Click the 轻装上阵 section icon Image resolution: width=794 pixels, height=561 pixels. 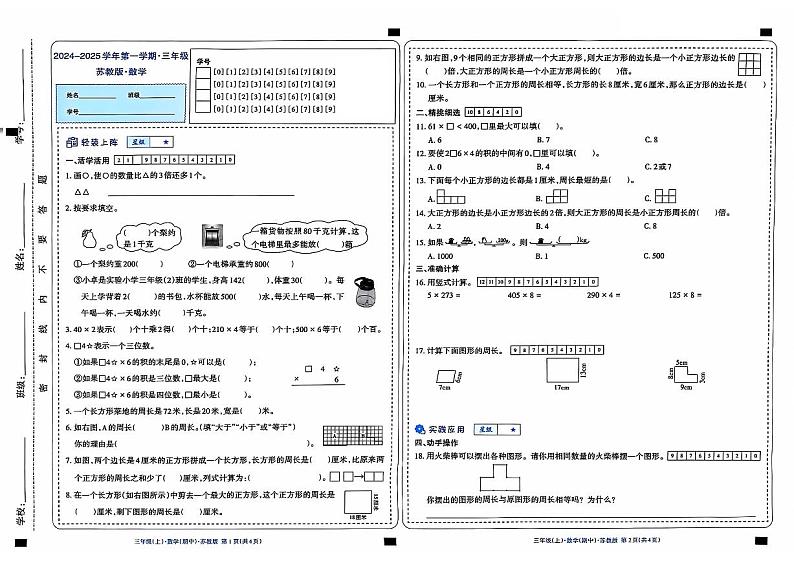(72, 142)
